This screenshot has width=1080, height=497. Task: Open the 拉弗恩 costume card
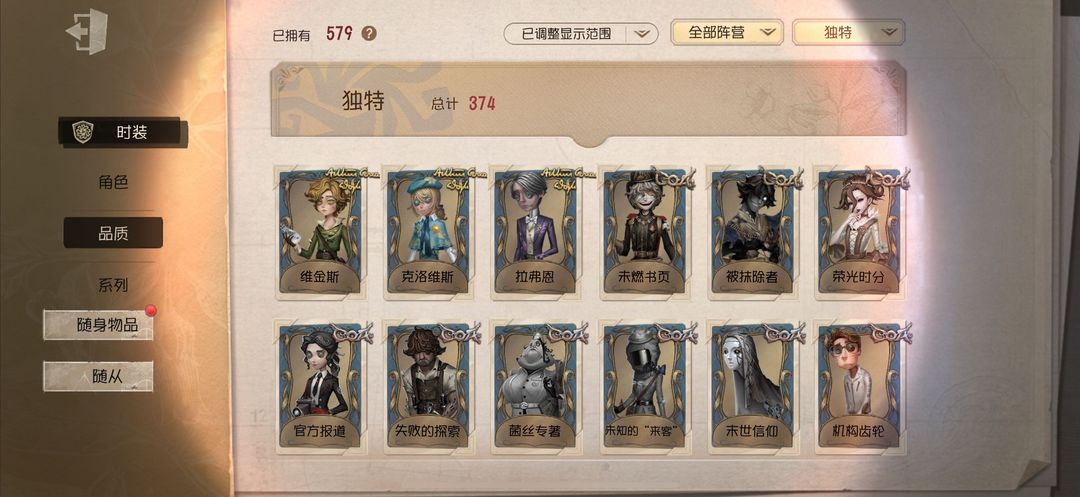(536, 232)
